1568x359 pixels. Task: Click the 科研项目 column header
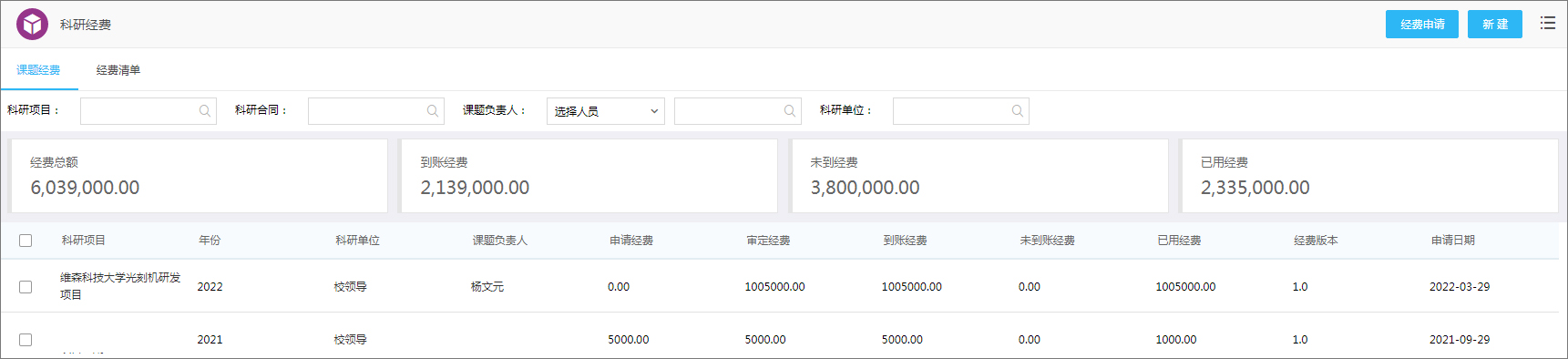coord(84,241)
